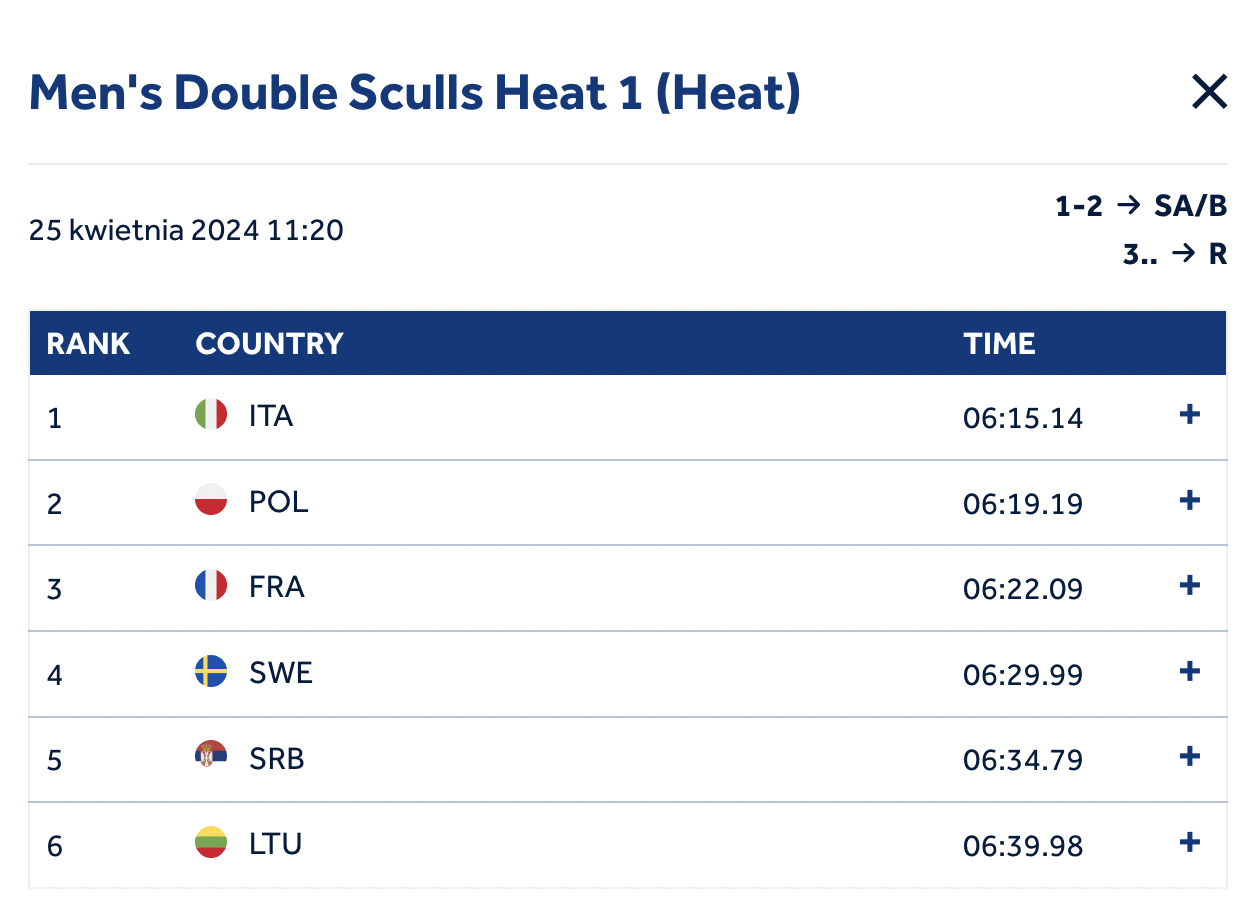The image size is (1246, 902).
Task: Click the 06:15.14 winning time
Action: 1023,417
